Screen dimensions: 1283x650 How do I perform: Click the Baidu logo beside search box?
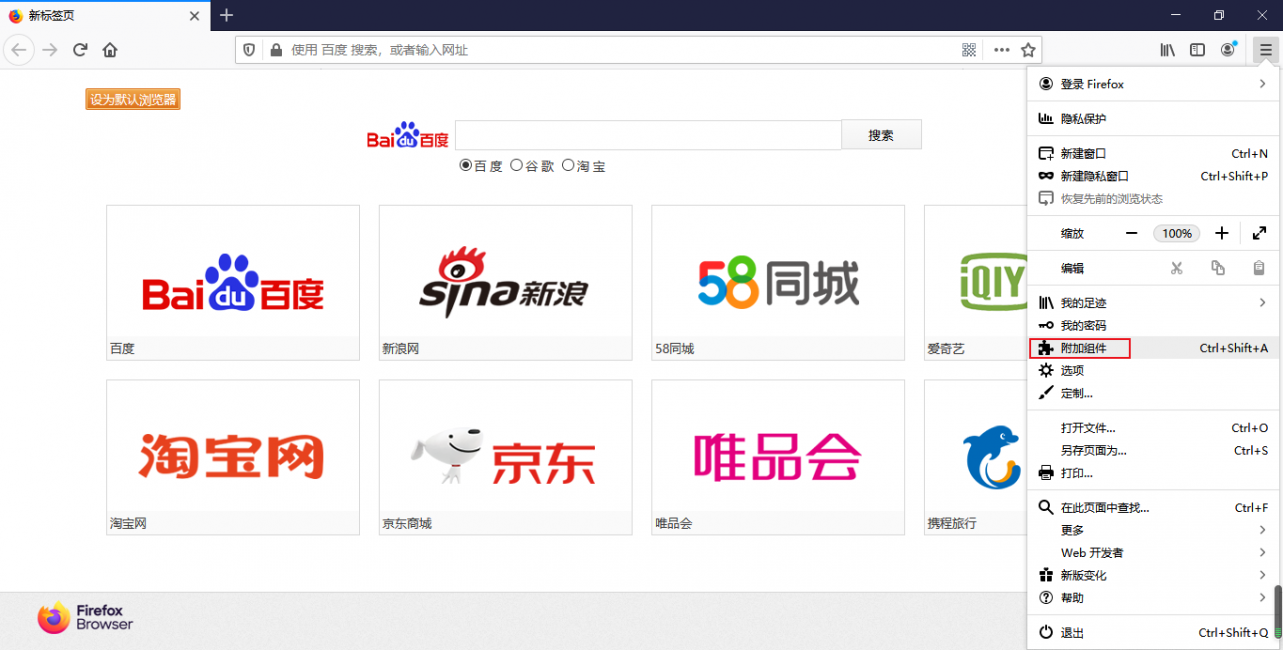coord(408,136)
